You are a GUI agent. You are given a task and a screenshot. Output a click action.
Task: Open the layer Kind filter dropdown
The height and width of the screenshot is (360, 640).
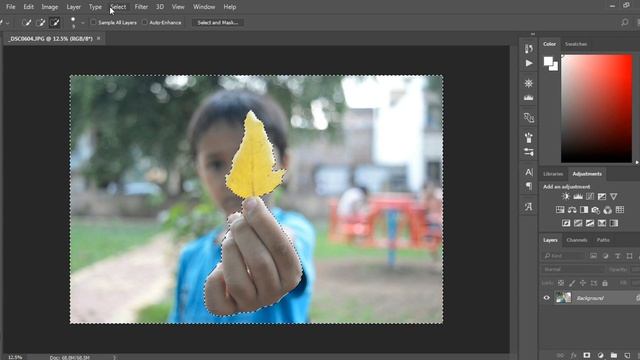(x=564, y=256)
